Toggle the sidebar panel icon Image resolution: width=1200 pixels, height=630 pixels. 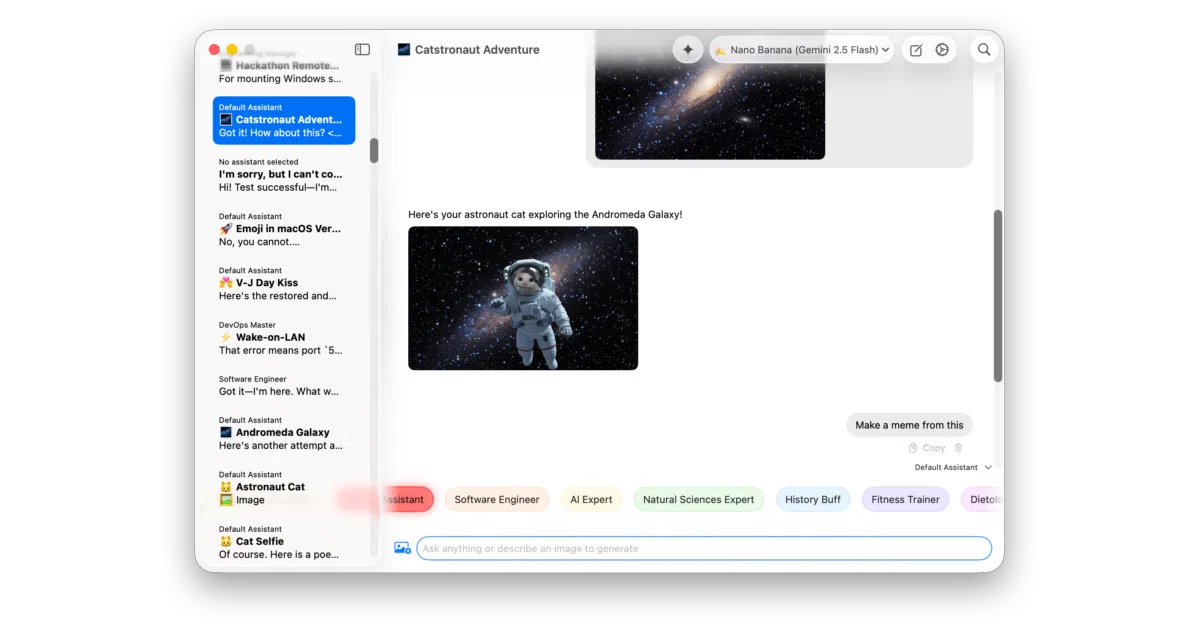click(362, 50)
